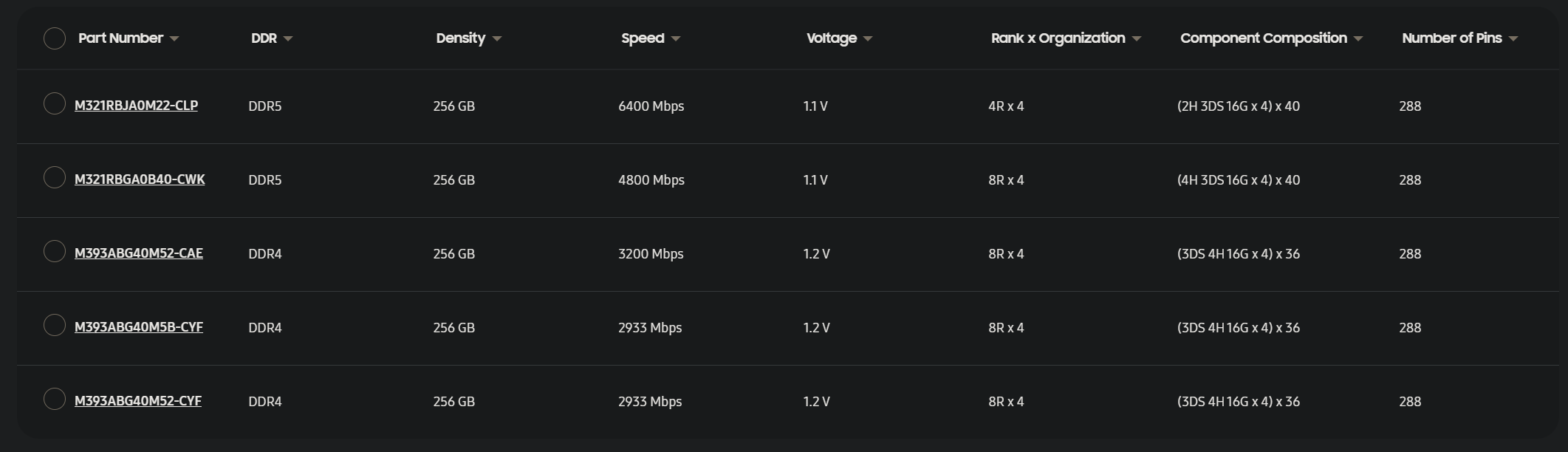The height and width of the screenshot is (452, 1568).
Task: Check the M393ABG40M52-CAE row circle
Action: pyautogui.click(x=55, y=252)
